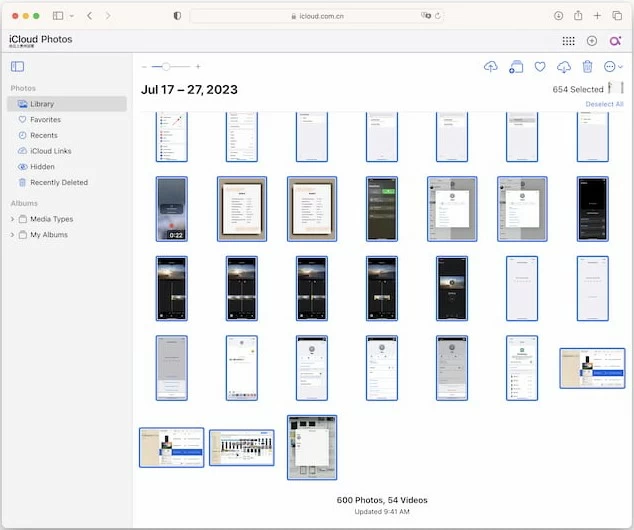Click the Deselect All link
The image size is (634, 530).
click(604, 104)
